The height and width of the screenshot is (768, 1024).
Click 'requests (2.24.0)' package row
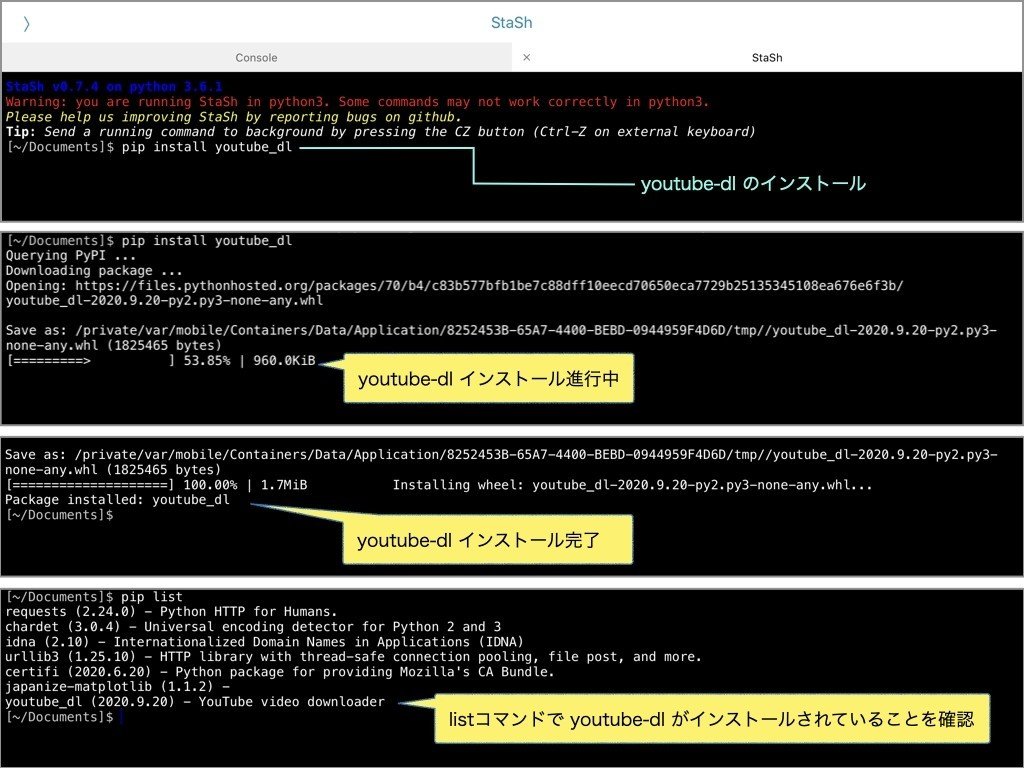point(171,612)
